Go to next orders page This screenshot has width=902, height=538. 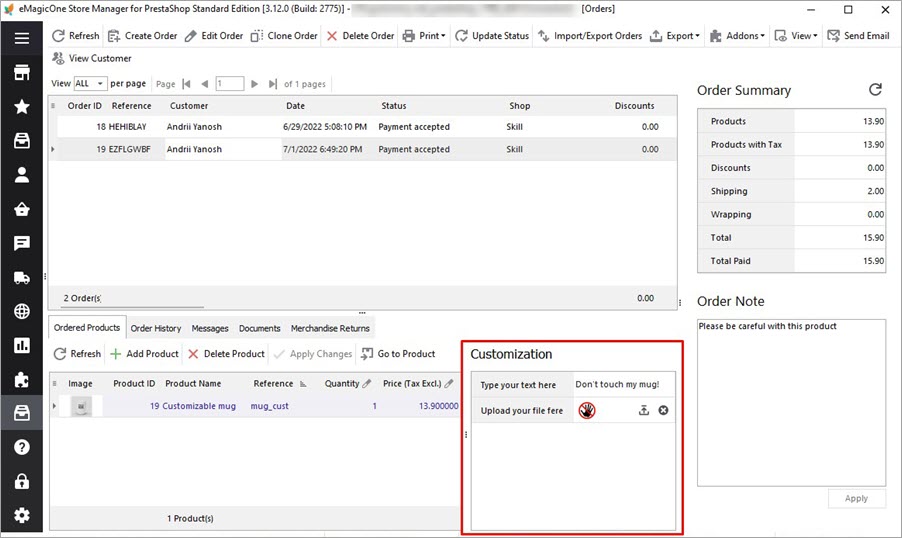click(254, 84)
